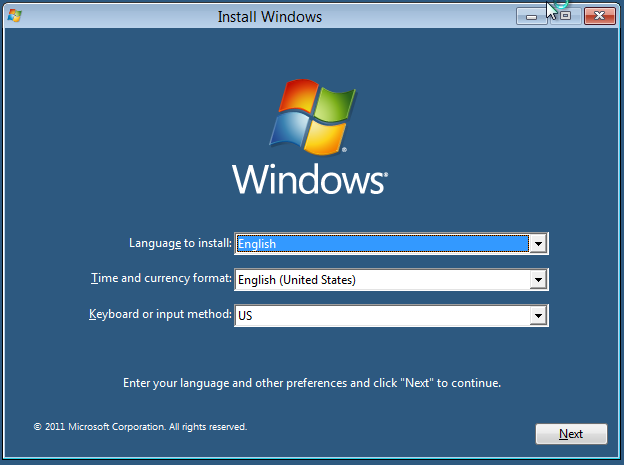The width and height of the screenshot is (624, 465).
Task: Click the Windows flag icon in title bar
Action: tap(15, 16)
